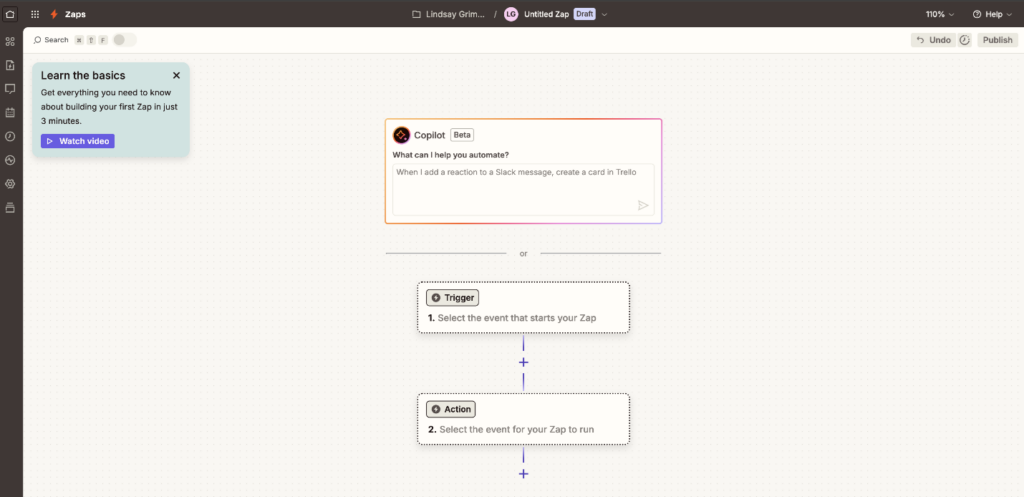Click the Help question mark icon
This screenshot has width=1024, height=497.
pyautogui.click(x=977, y=14)
